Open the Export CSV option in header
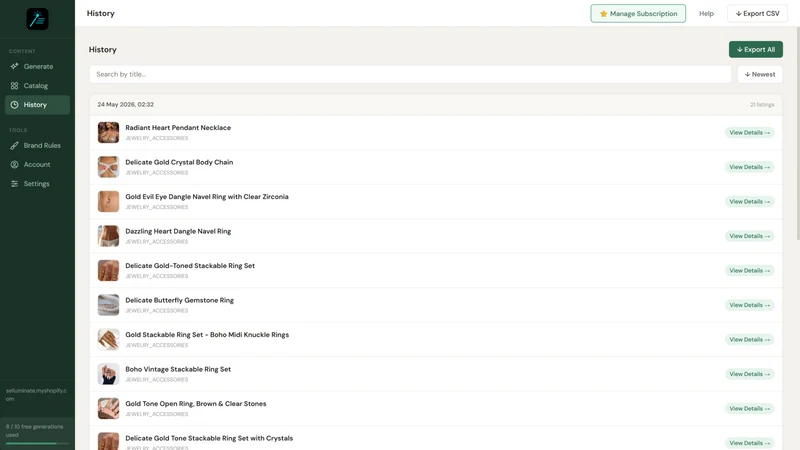Screen dimensions: 800x450 757,14
